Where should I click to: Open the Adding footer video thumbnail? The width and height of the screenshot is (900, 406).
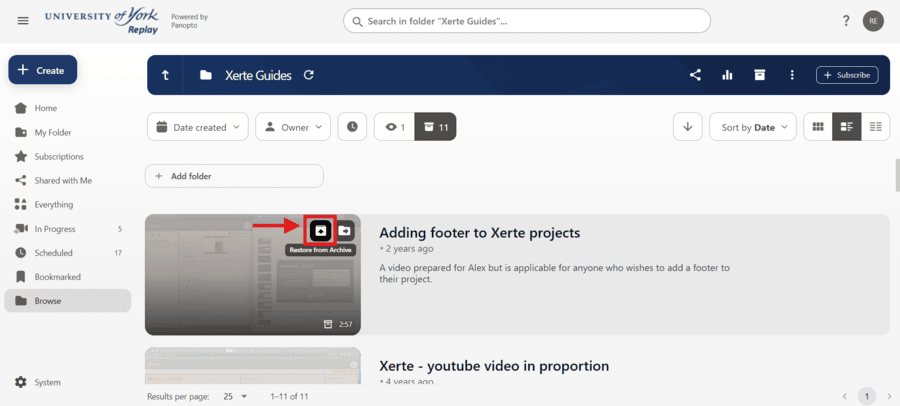pos(253,274)
